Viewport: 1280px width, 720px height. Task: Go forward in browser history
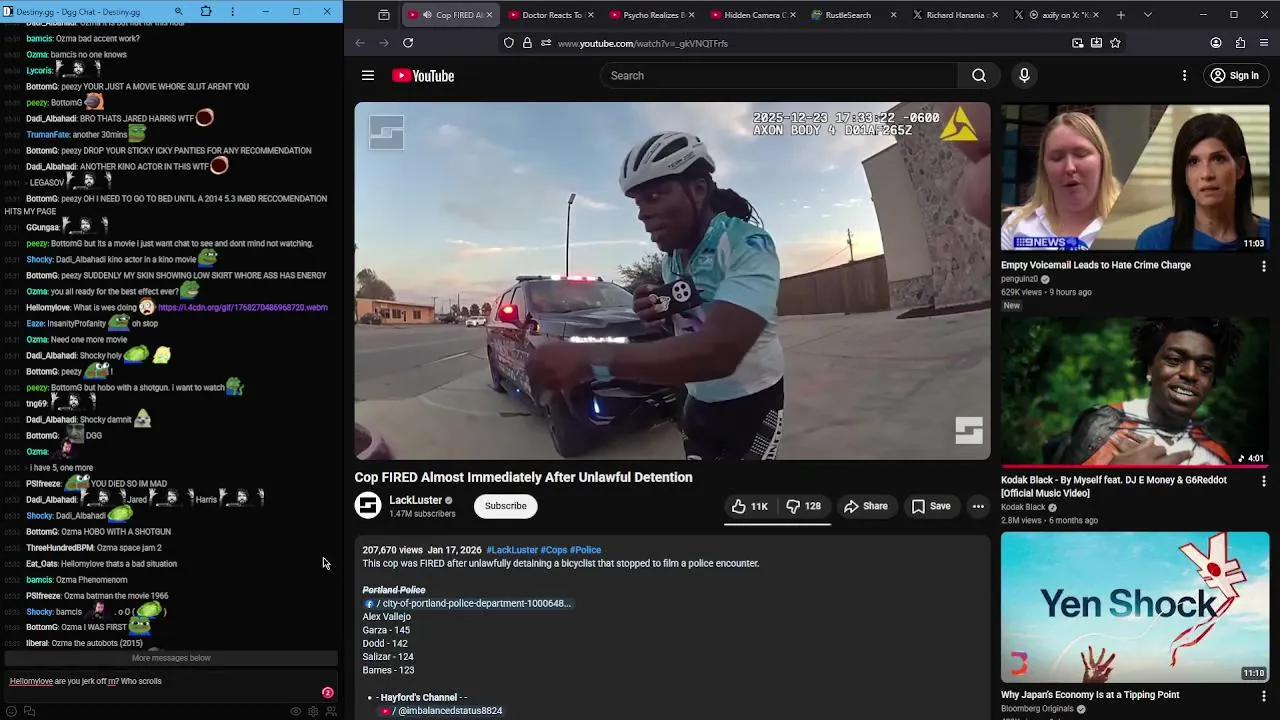point(384,43)
